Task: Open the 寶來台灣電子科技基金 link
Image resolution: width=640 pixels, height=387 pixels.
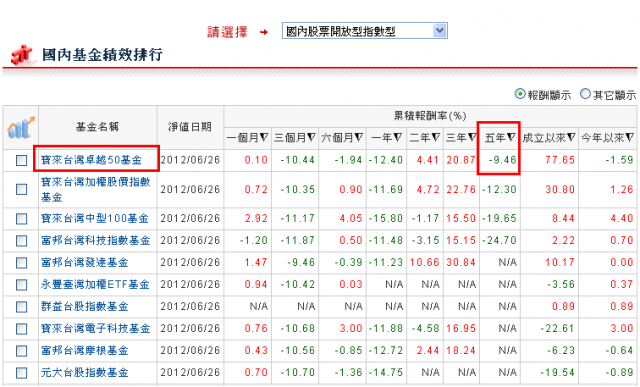Action: point(96,329)
